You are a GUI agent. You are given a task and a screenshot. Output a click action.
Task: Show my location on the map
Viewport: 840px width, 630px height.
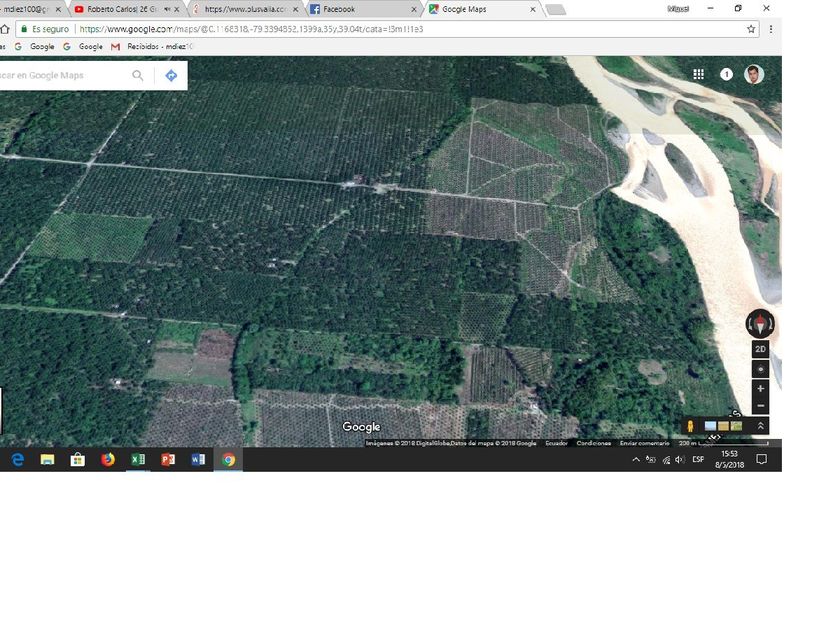(x=760, y=369)
